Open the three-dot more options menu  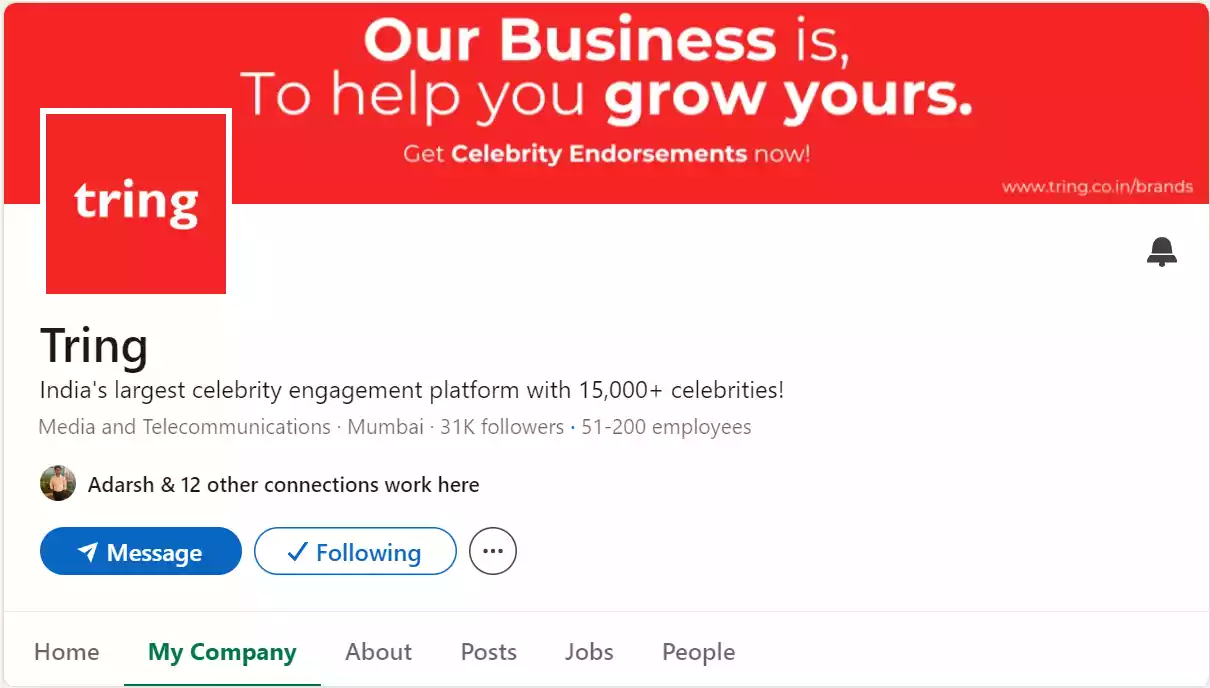click(x=492, y=552)
